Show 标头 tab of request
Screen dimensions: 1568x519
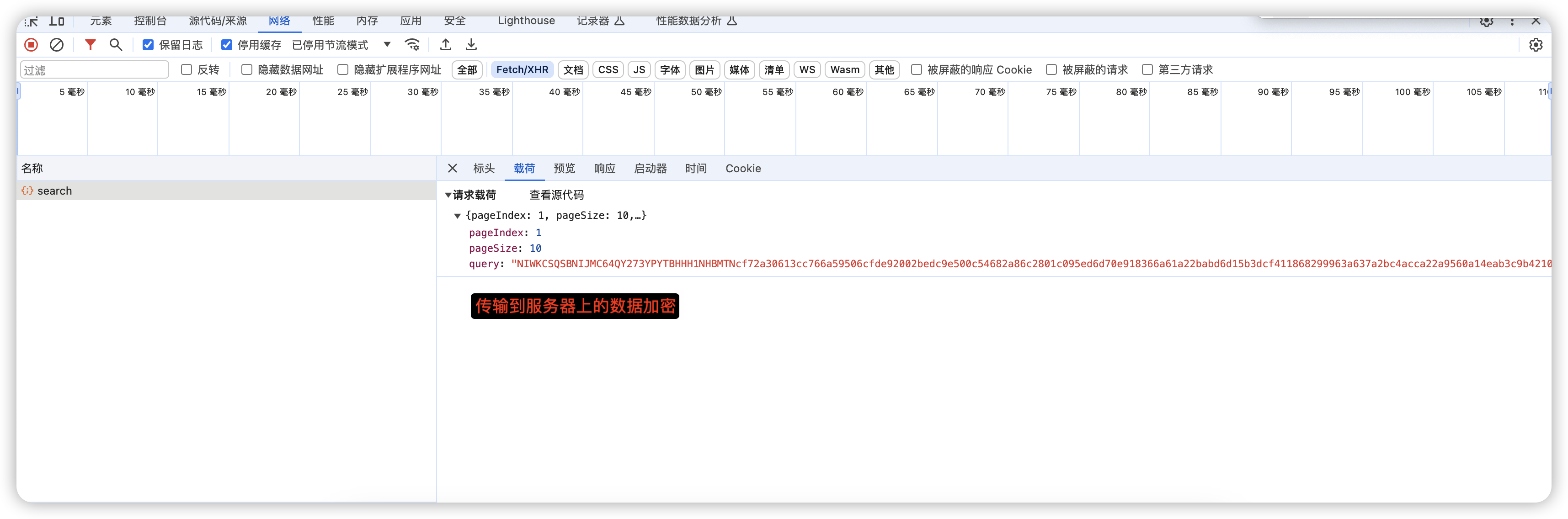(x=484, y=169)
